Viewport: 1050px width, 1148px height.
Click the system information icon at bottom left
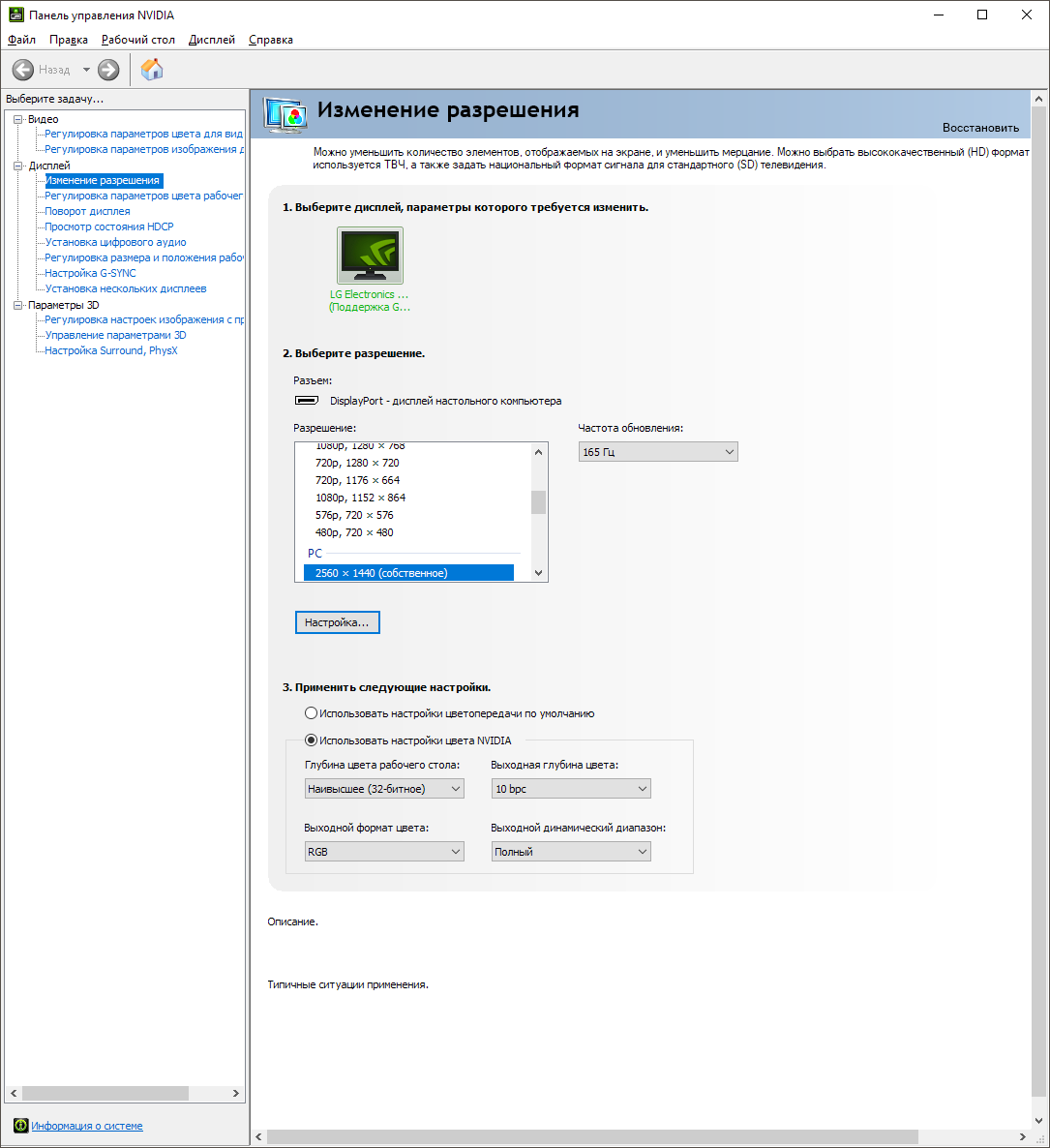(x=20, y=1126)
